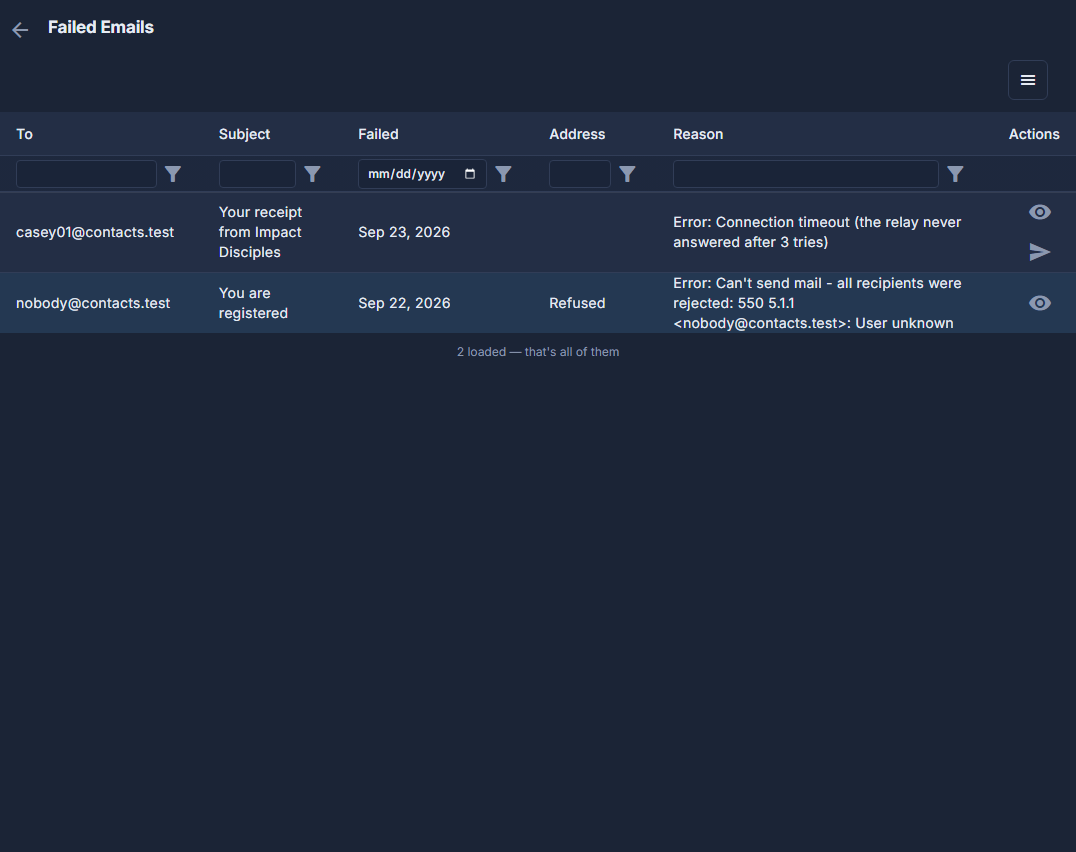Click the 'Your receipt from Impact Disciples' subject
This screenshot has width=1076, height=852.
261,233
